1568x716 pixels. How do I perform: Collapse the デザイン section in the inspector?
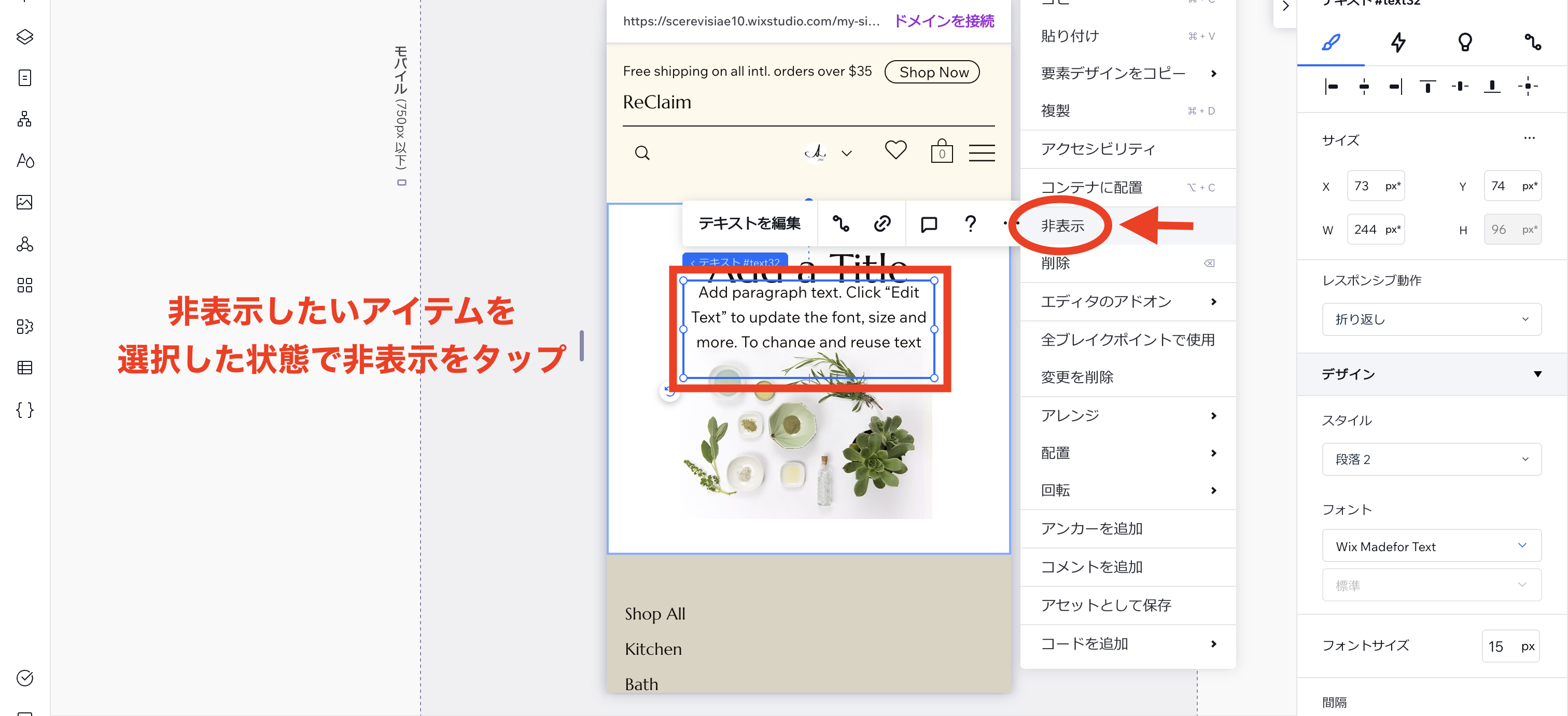point(1538,374)
